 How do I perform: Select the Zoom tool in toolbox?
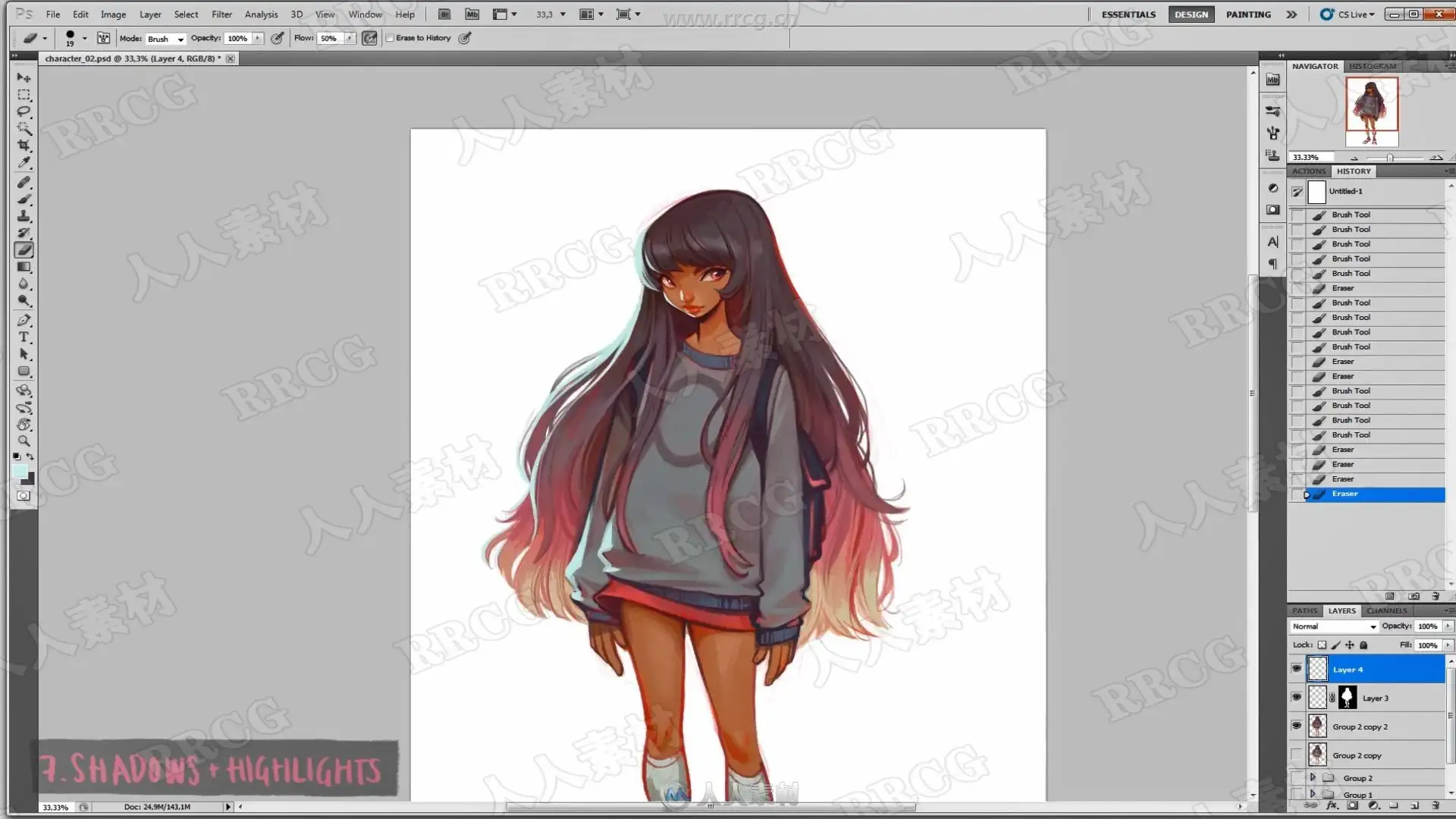click(24, 441)
